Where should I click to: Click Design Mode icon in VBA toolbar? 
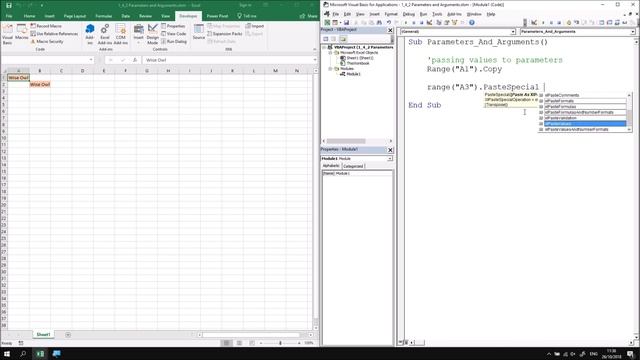point(429,23)
